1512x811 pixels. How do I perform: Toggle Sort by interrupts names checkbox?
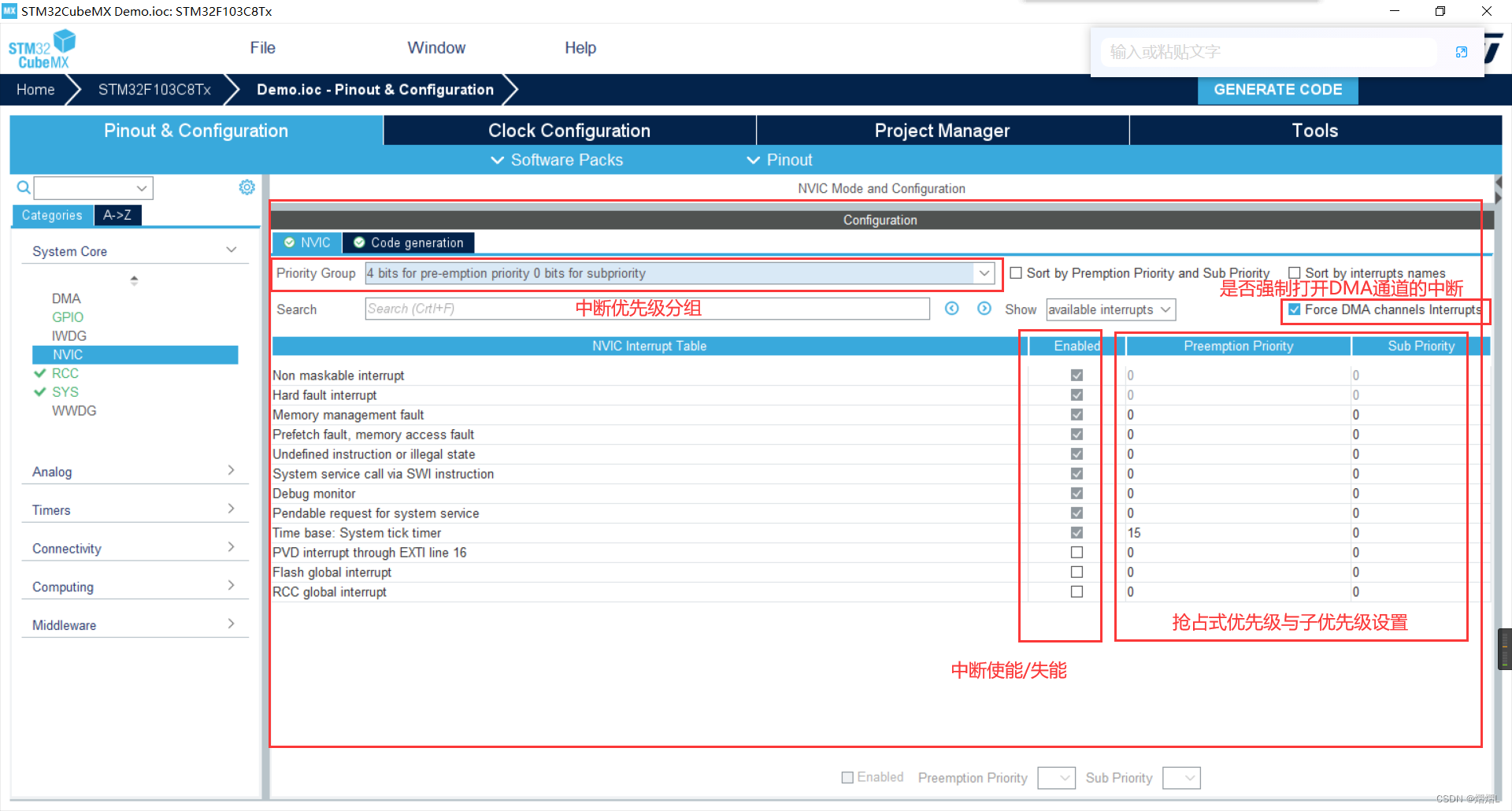[1294, 273]
